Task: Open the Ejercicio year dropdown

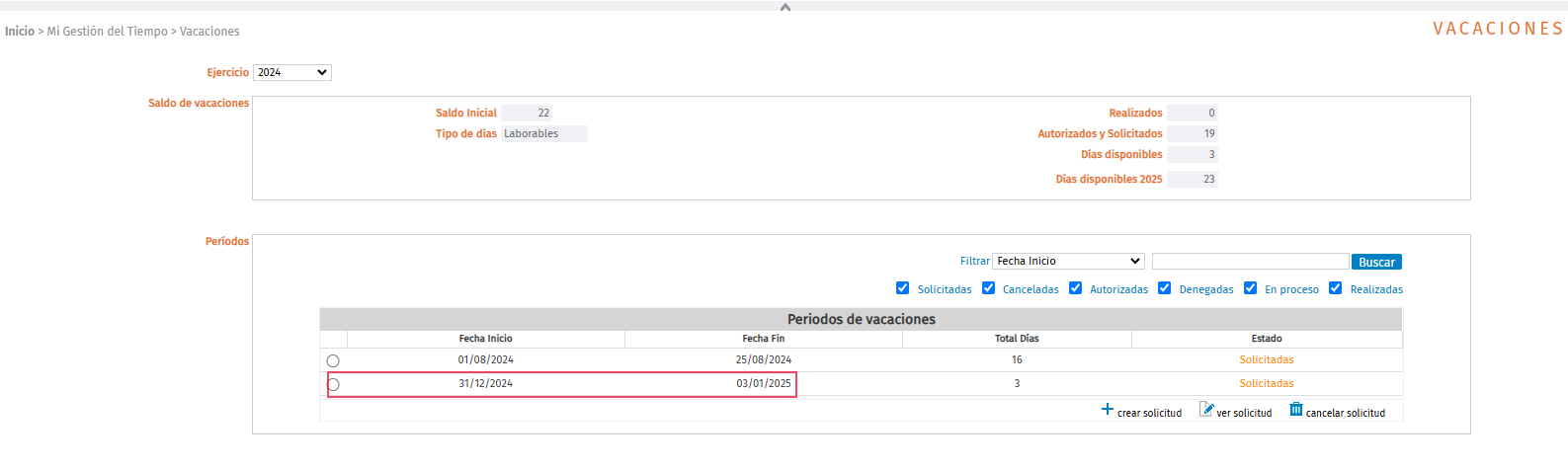Action: click(x=292, y=73)
